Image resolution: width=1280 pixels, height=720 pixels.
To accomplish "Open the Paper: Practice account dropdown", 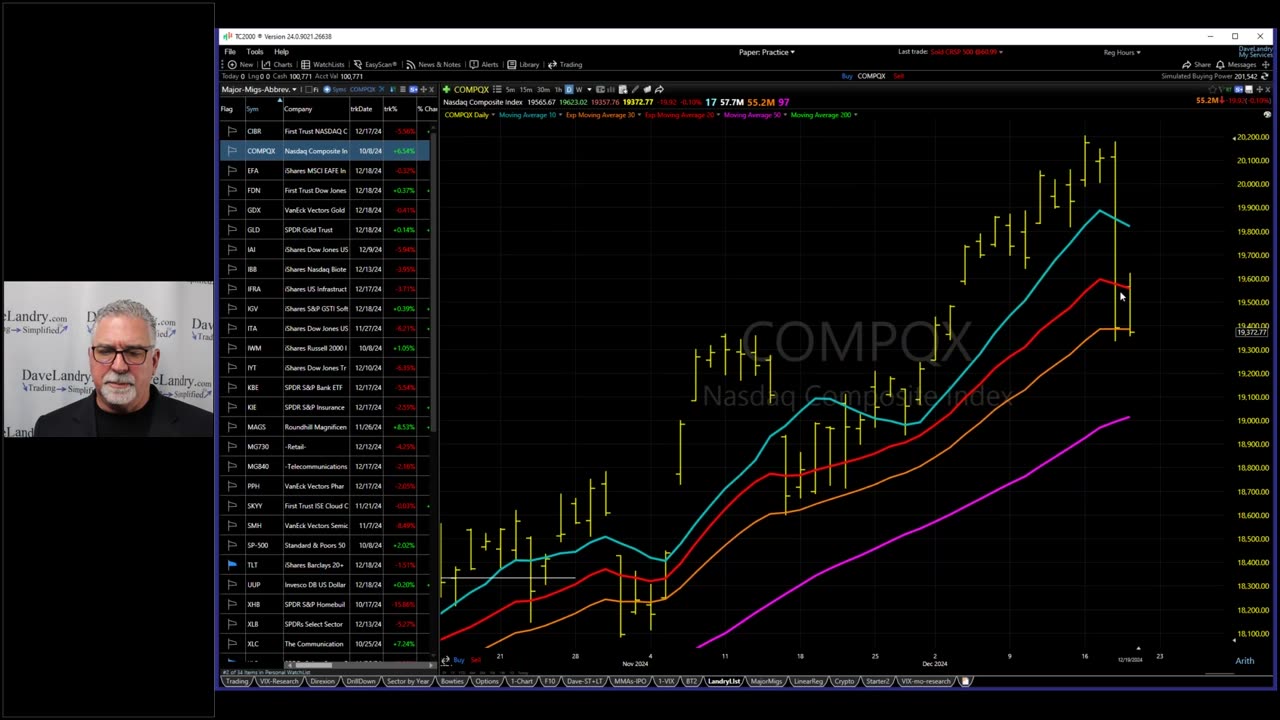I will point(766,52).
